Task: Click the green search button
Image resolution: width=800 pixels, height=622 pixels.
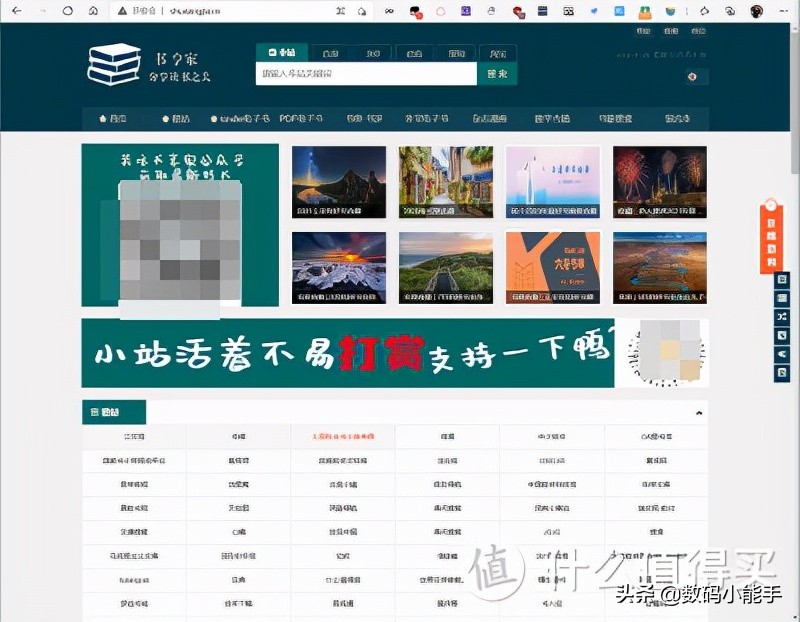Action: pyautogui.click(x=497, y=74)
